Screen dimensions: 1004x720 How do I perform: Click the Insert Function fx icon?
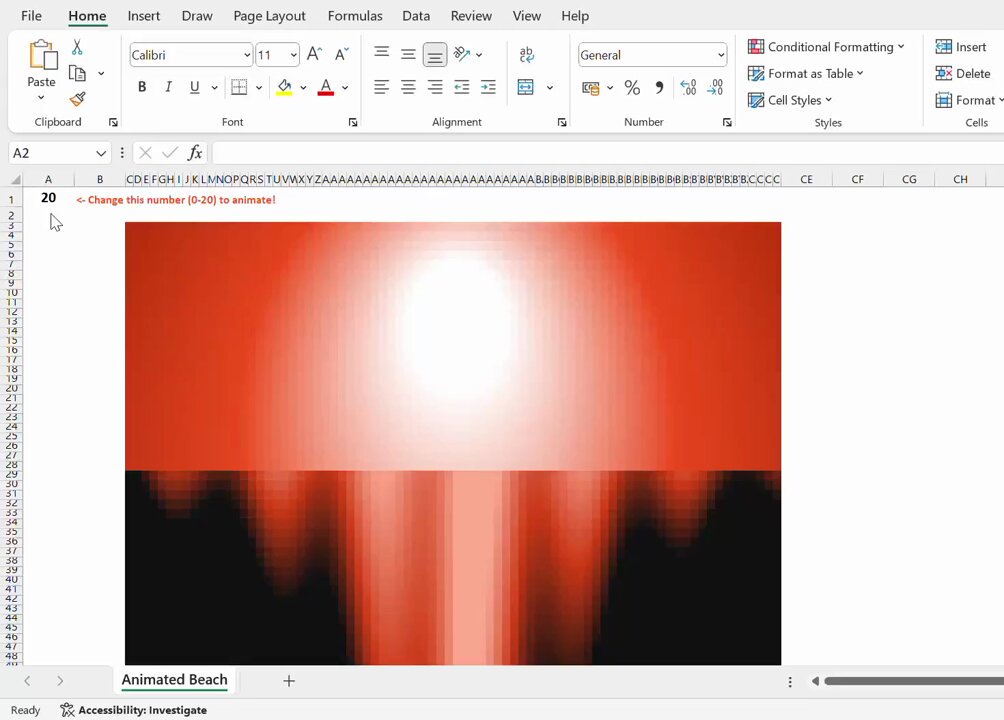[x=195, y=153]
